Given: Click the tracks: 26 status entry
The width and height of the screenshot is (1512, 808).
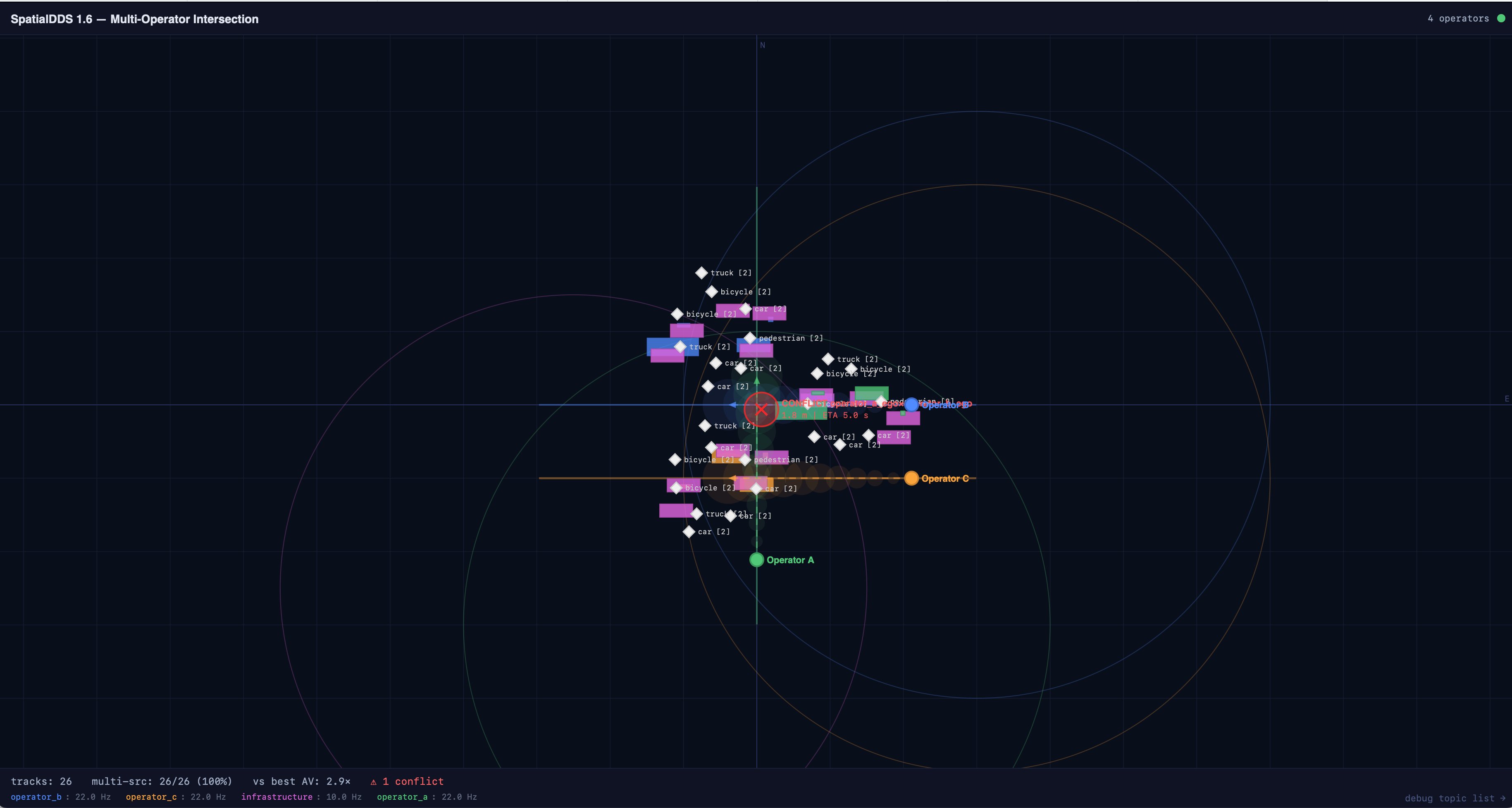Looking at the screenshot, I should click(41, 782).
